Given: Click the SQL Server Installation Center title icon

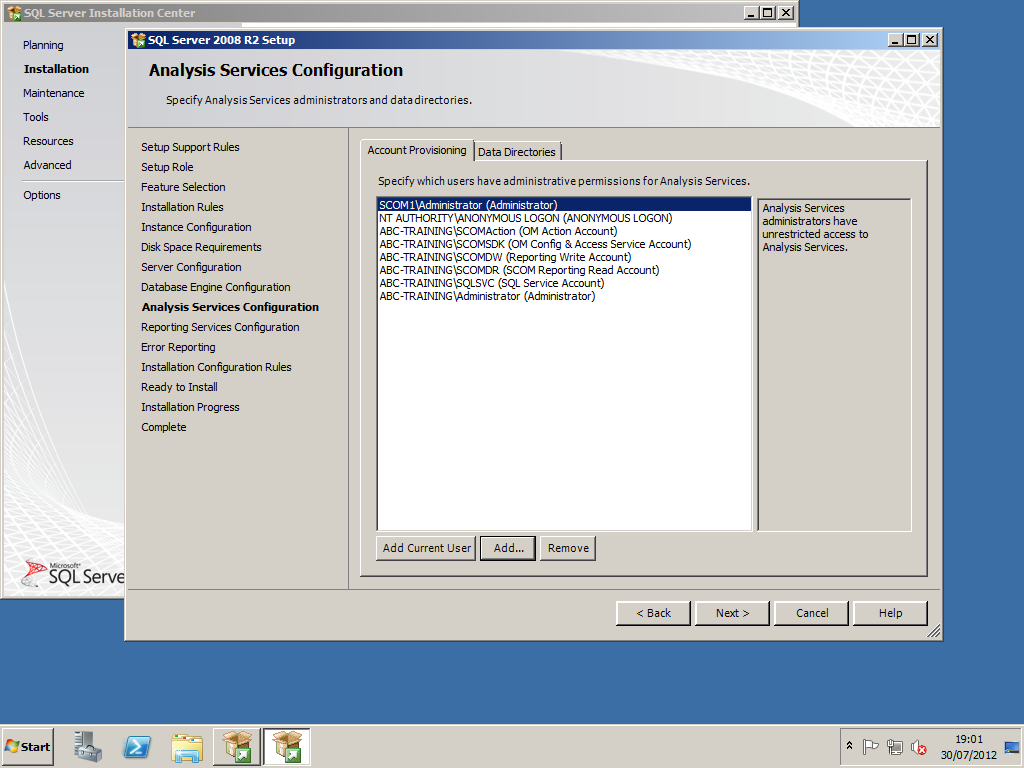Looking at the screenshot, I should [x=14, y=12].
